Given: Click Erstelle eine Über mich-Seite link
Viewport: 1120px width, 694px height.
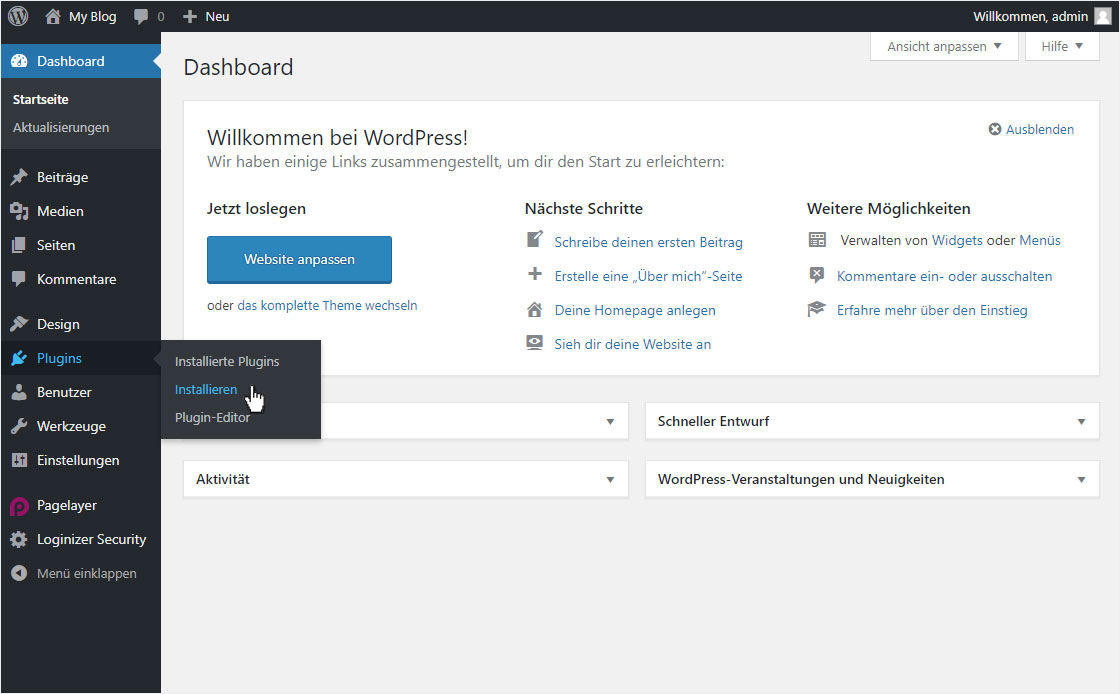Looking at the screenshot, I should click(649, 276).
